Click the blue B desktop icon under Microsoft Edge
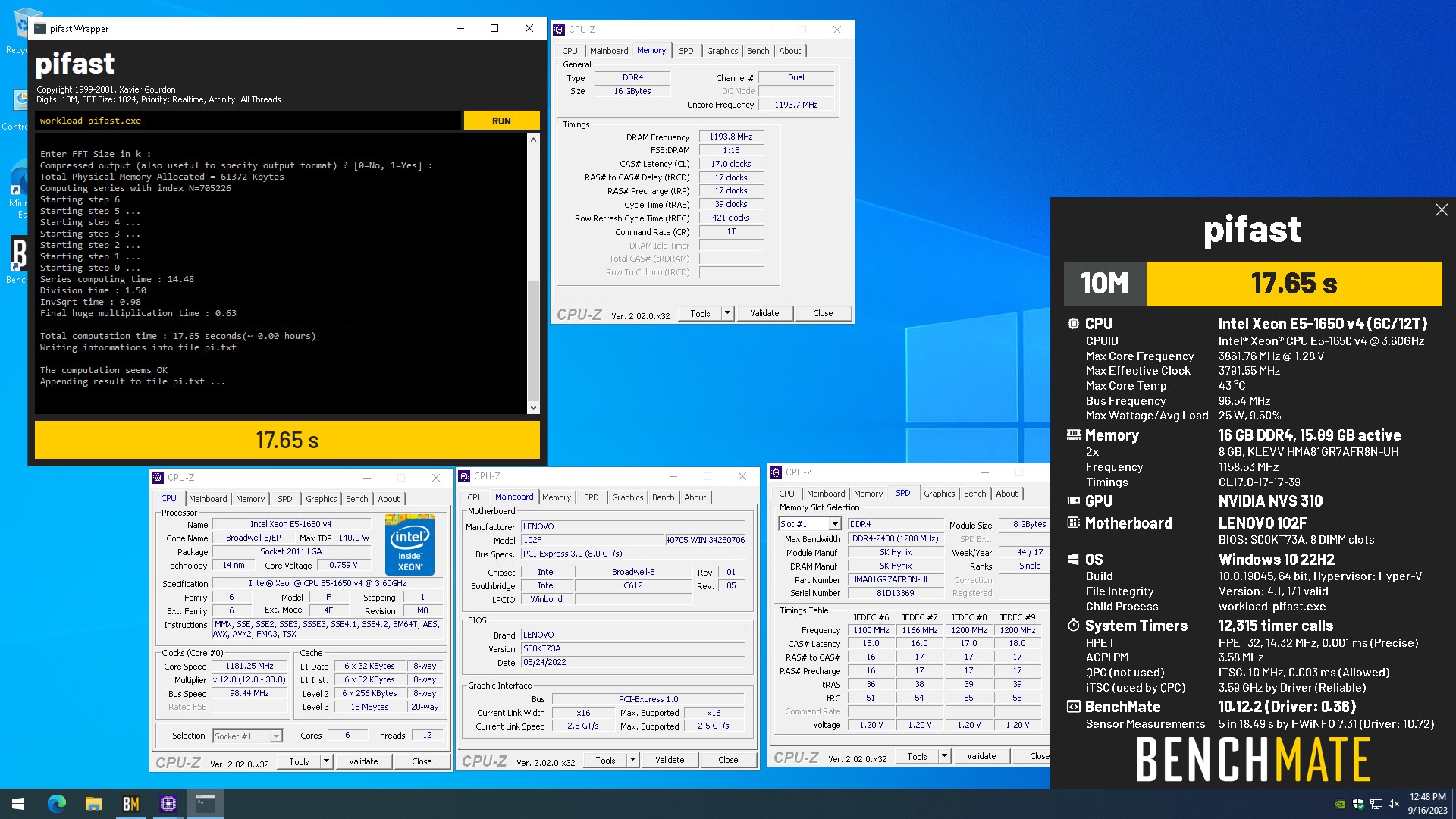 pos(18,256)
